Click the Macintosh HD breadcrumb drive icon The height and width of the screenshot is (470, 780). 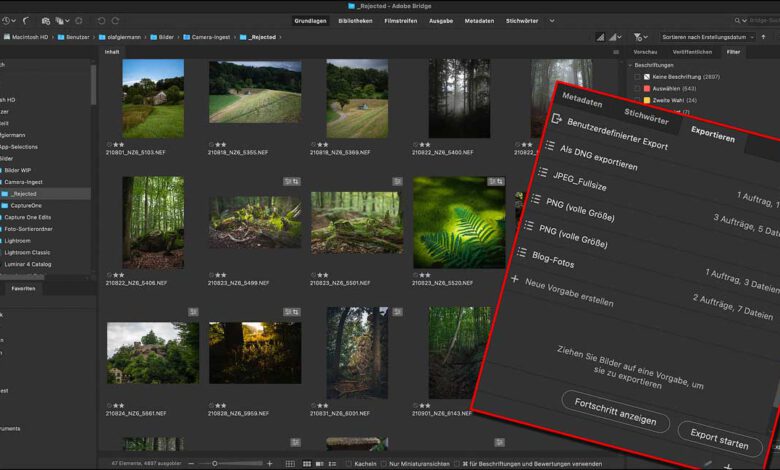pyautogui.click(x=7, y=36)
